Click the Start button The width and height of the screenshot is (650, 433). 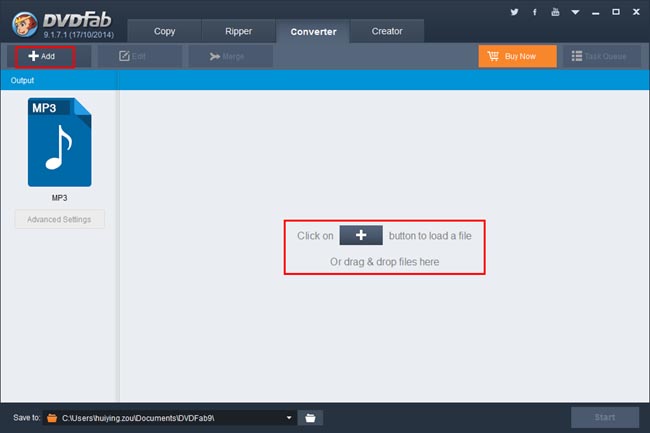(x=605, y=417)
